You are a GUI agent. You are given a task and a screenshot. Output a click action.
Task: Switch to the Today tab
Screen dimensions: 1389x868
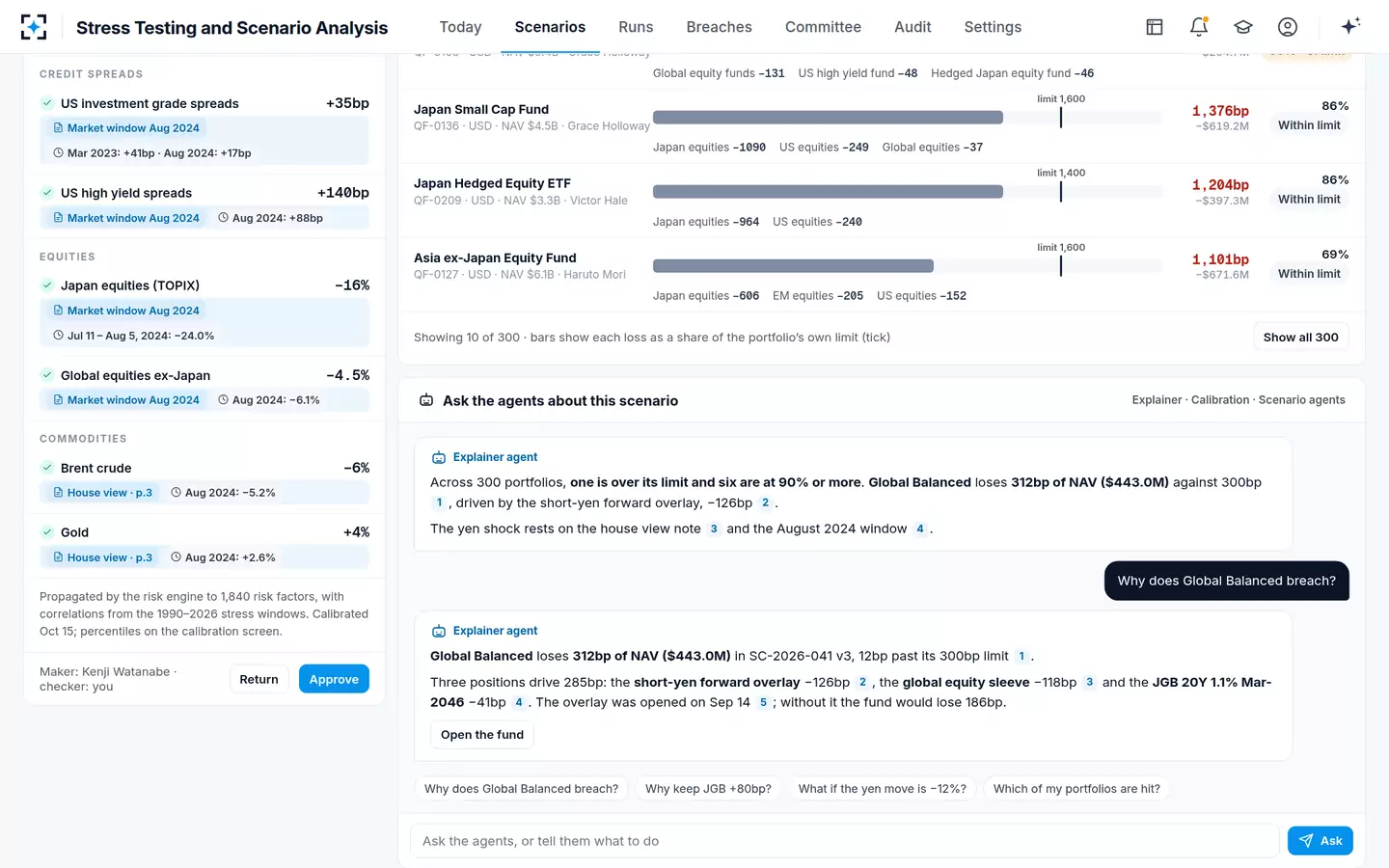click(460, 27)
